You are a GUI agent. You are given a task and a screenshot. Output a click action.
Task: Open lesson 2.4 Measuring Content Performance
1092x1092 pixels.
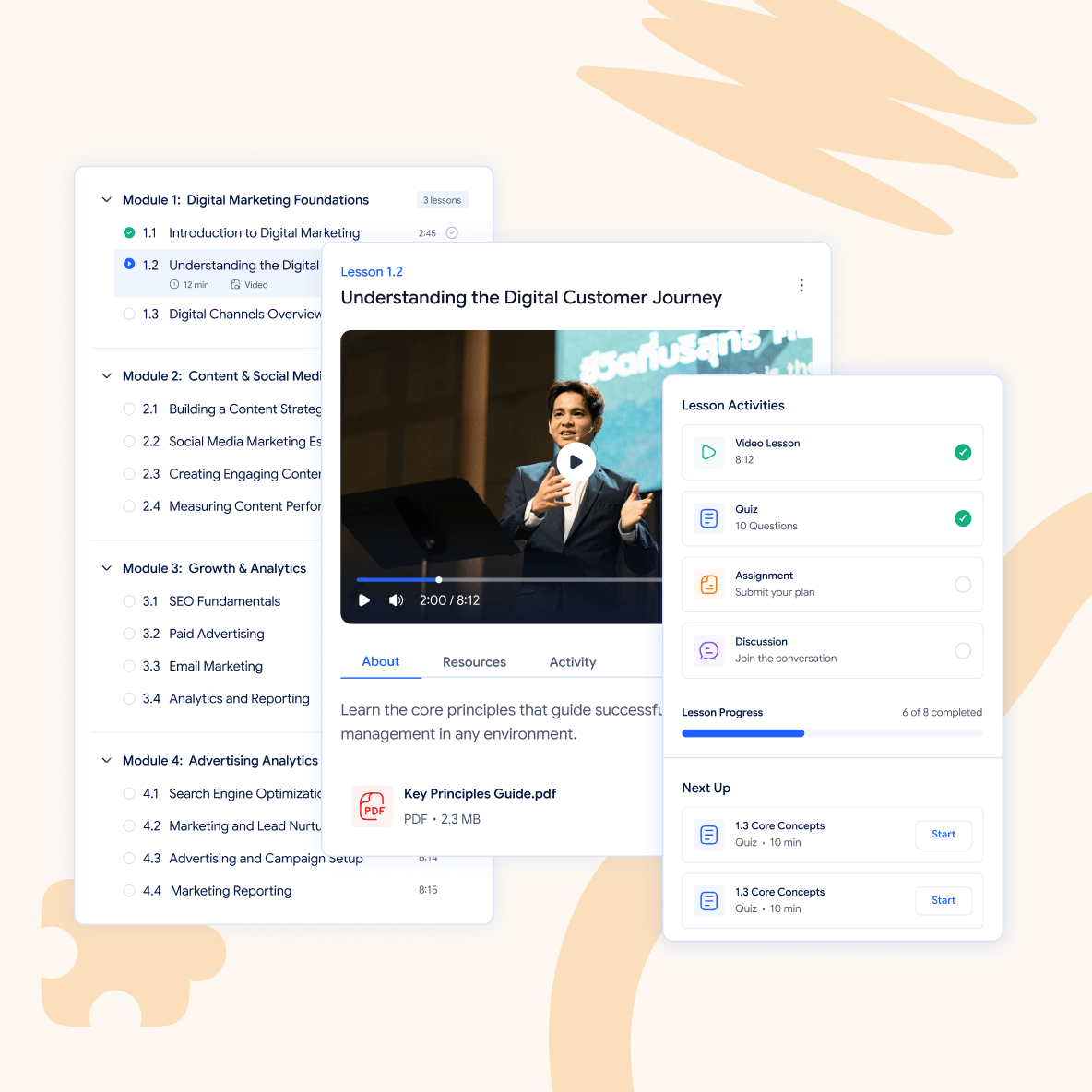coord(244,506)
